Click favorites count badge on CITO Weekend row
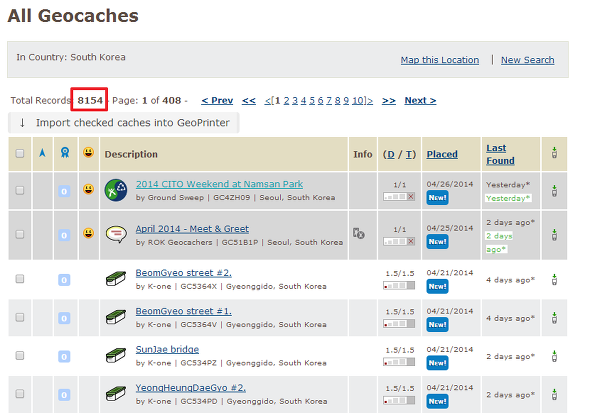Viewport: 590px width, 420px height. 64,192
